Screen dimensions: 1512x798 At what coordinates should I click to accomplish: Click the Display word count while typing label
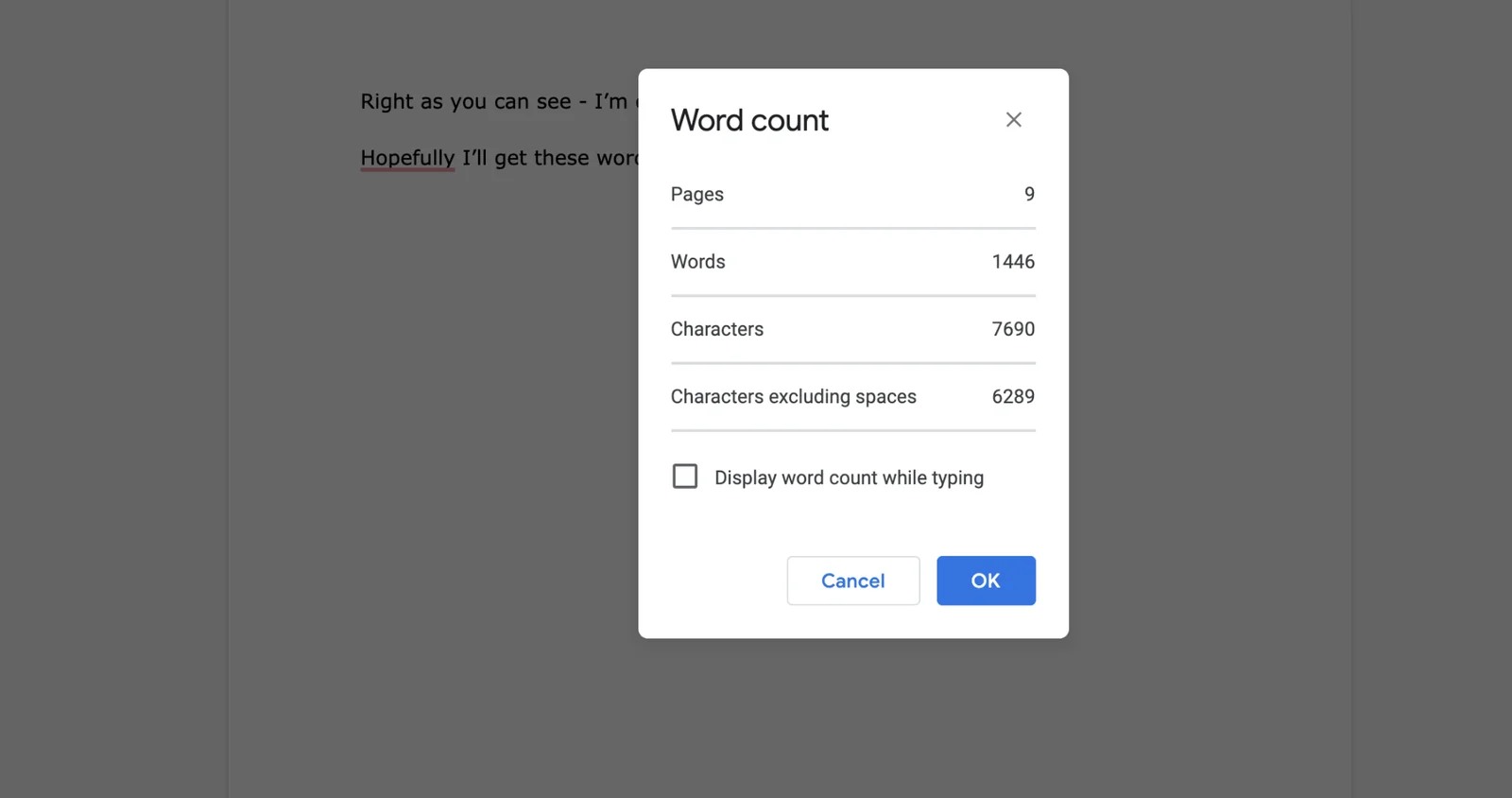pos(849,478)
